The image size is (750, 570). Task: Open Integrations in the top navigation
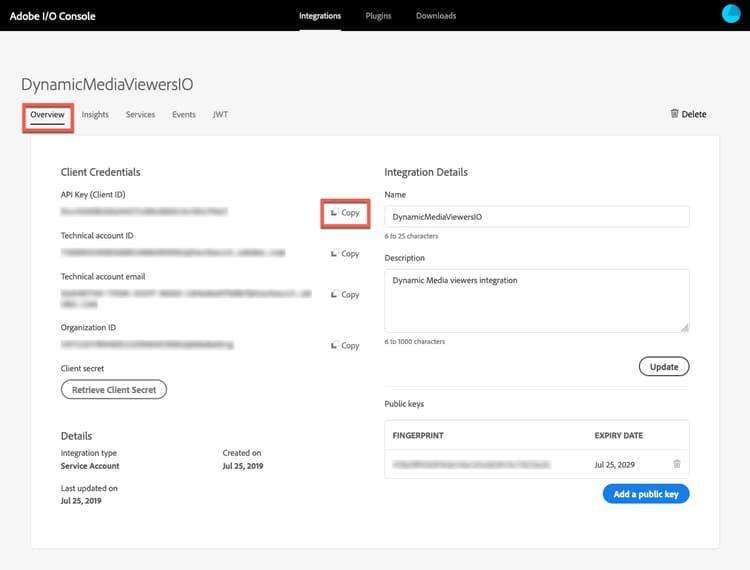tap(320, 16)
